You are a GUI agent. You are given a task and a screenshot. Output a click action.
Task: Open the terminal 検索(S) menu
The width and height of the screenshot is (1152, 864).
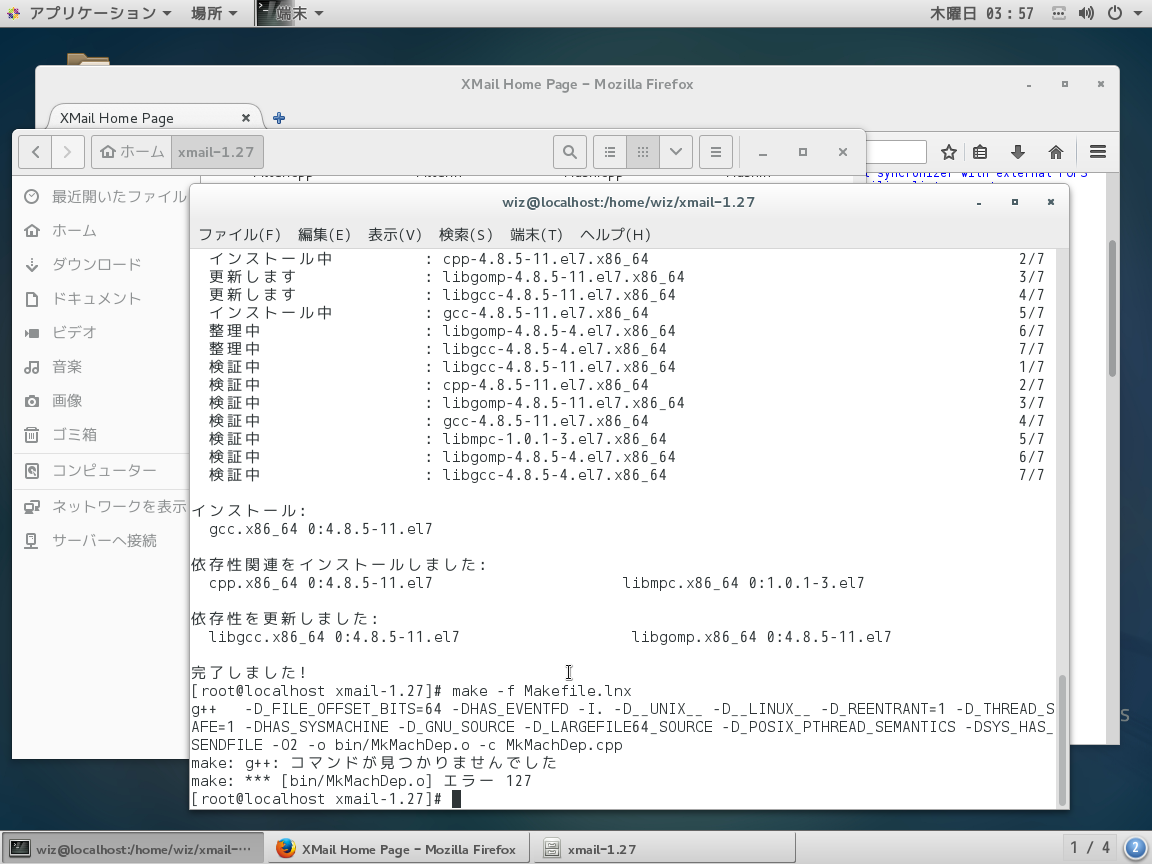click(x=465, y=234)
